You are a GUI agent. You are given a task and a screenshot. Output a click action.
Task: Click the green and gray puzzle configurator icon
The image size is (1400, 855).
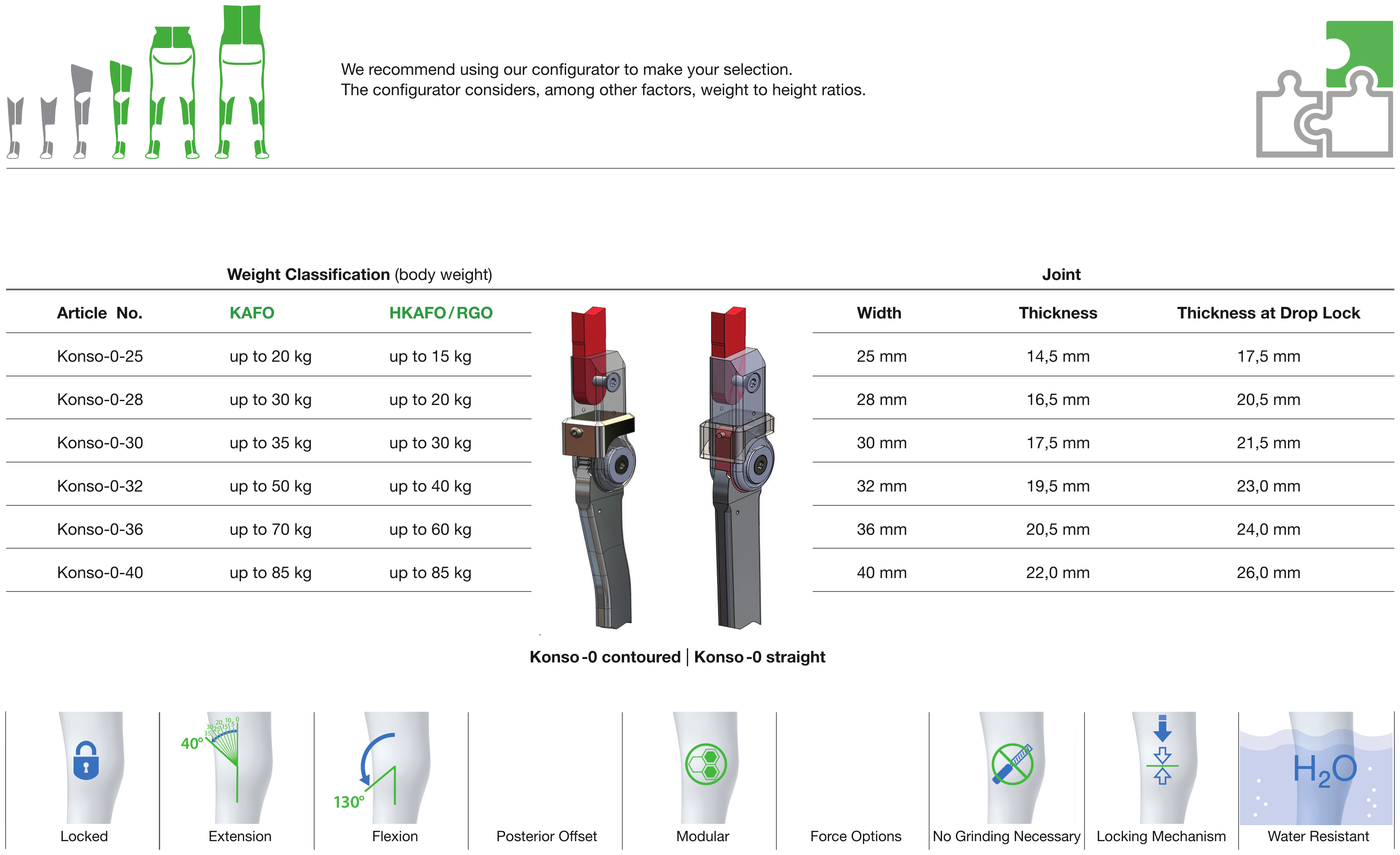(x=1325, y=88)
